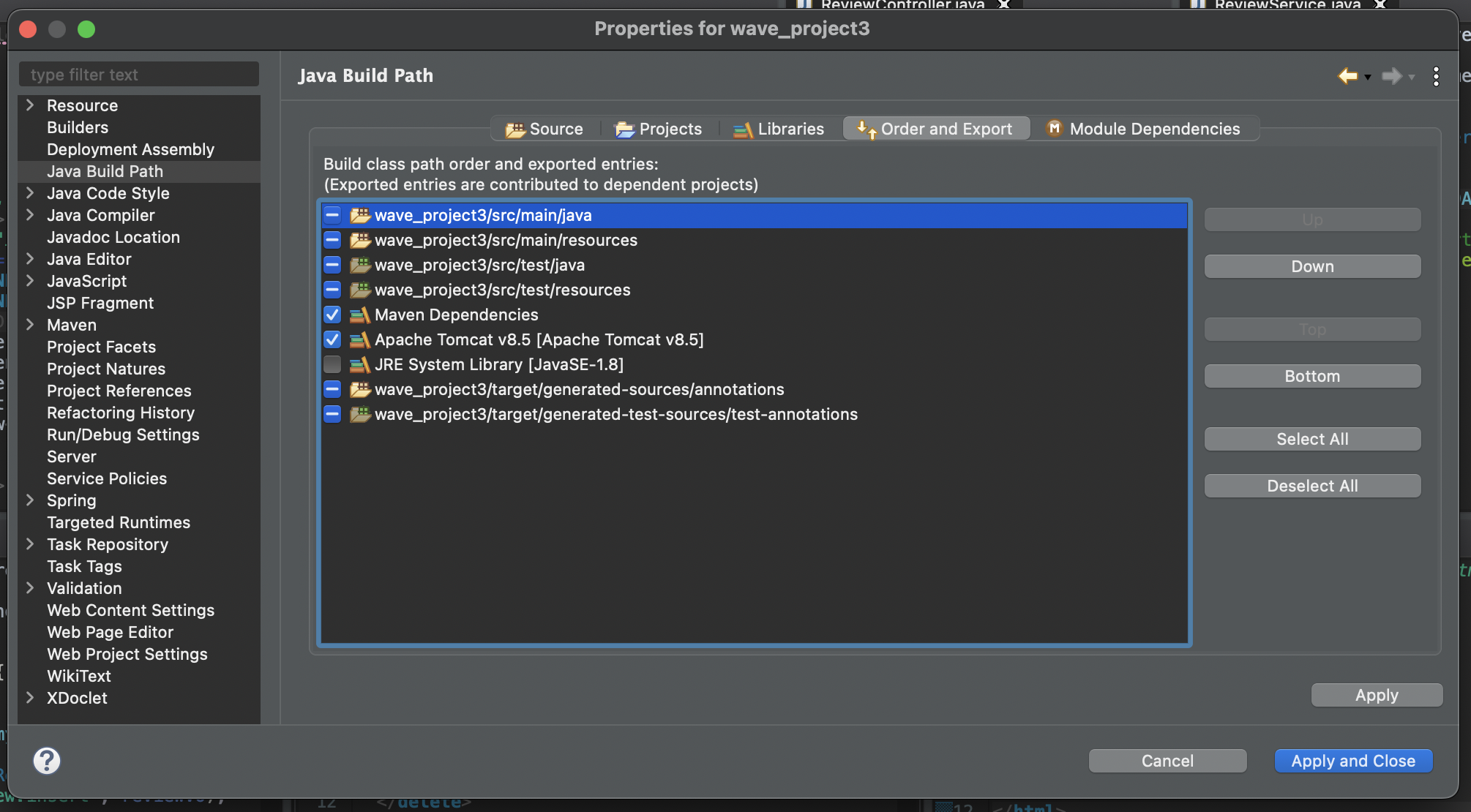Click the Maven Dependencies library icon
Screen dimensions: 1471x812
[359, 315]
